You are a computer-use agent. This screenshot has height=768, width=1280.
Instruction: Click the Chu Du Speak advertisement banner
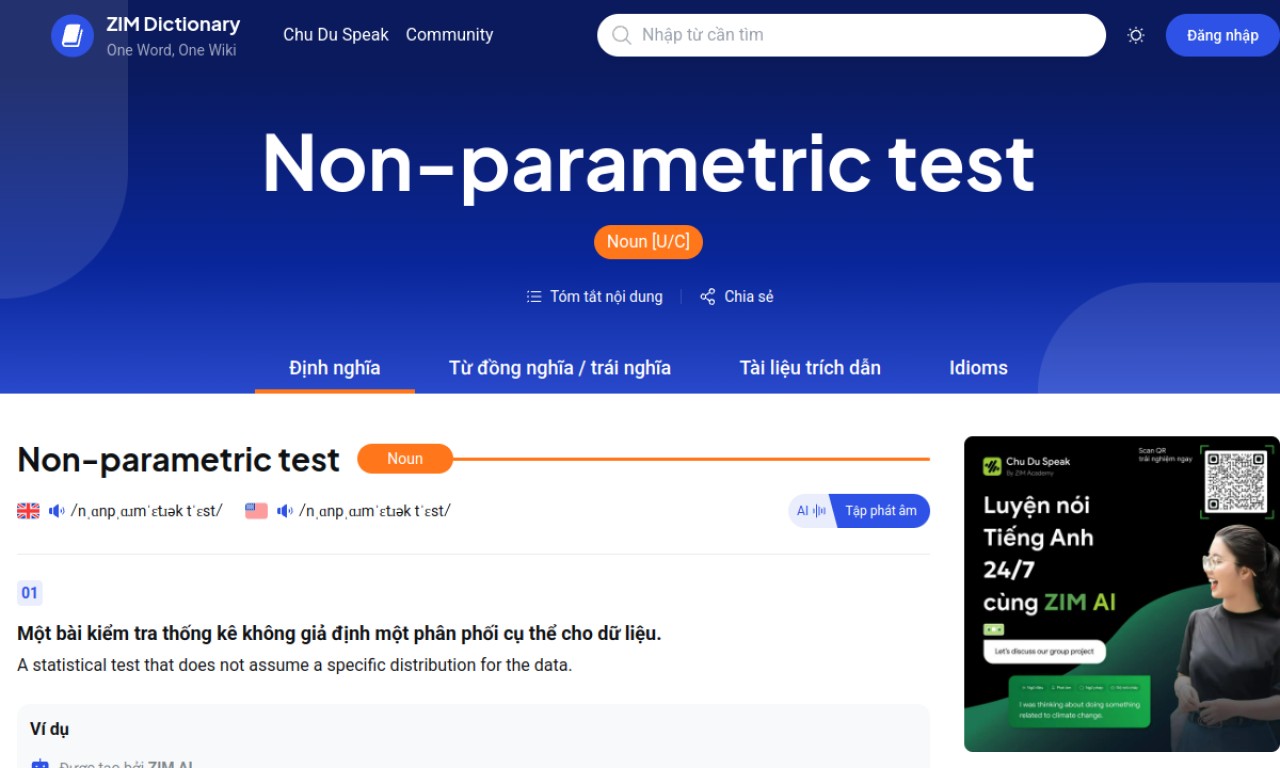coord(1121,594)
